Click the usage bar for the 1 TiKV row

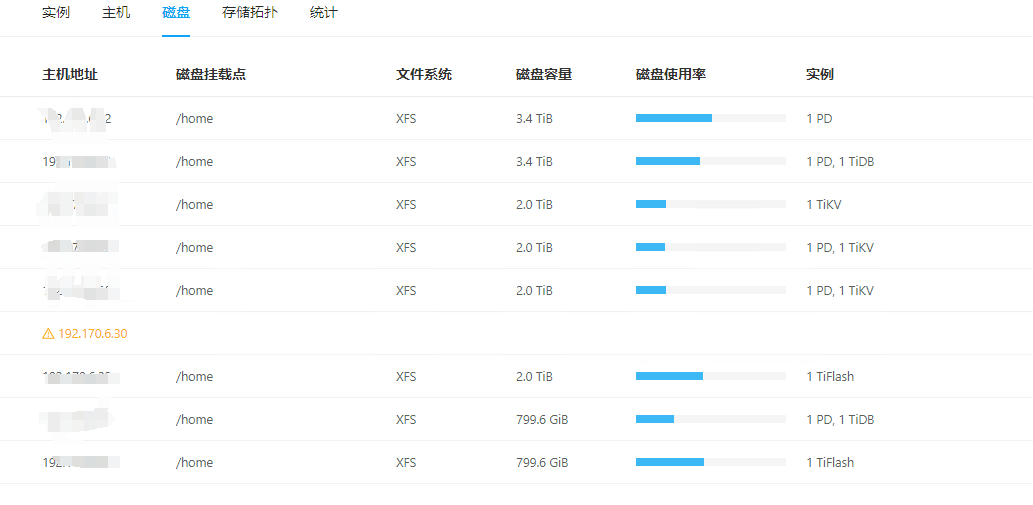coord(710,204)
